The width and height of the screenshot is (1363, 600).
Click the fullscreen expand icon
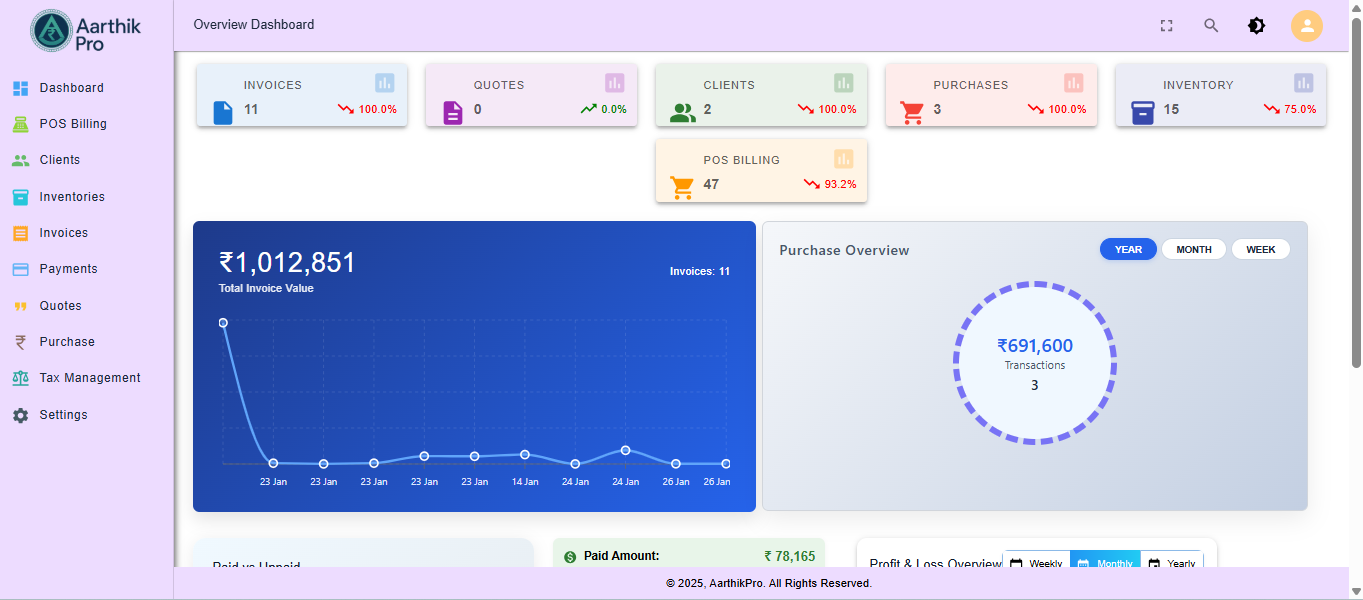[x=1166, y=25]
